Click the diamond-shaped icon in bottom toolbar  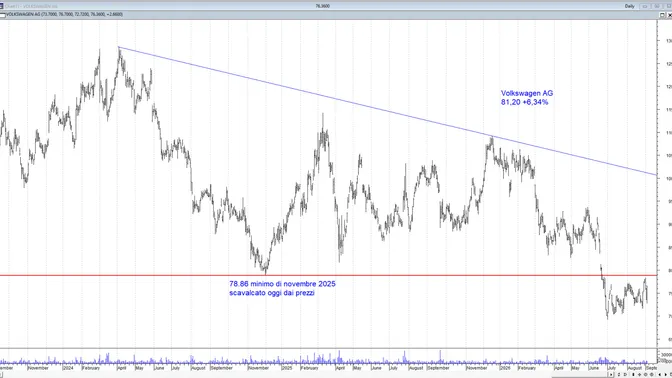point(639,375)
